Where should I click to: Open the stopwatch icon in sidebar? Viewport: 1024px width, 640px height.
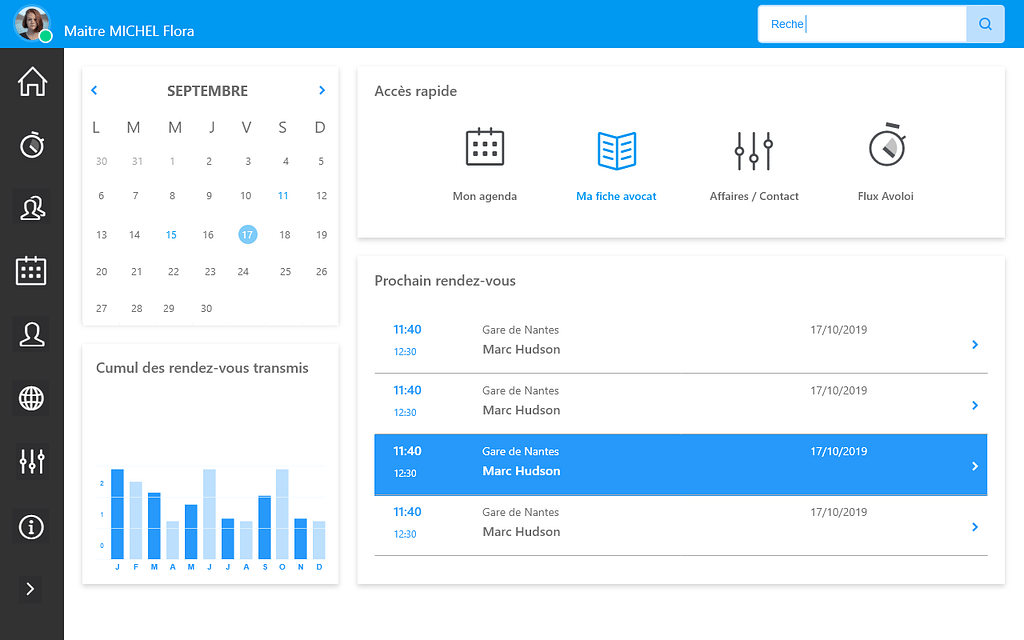[x=32, y=145]
